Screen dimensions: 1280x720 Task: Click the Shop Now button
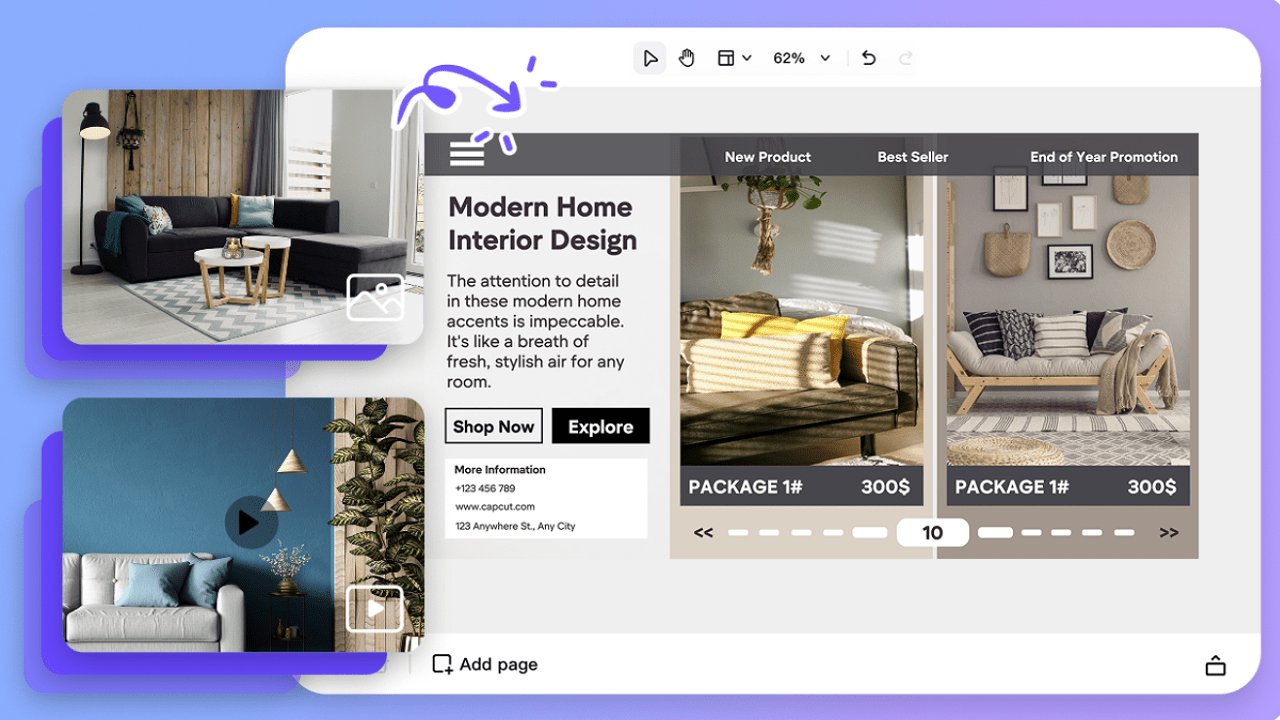493,425
